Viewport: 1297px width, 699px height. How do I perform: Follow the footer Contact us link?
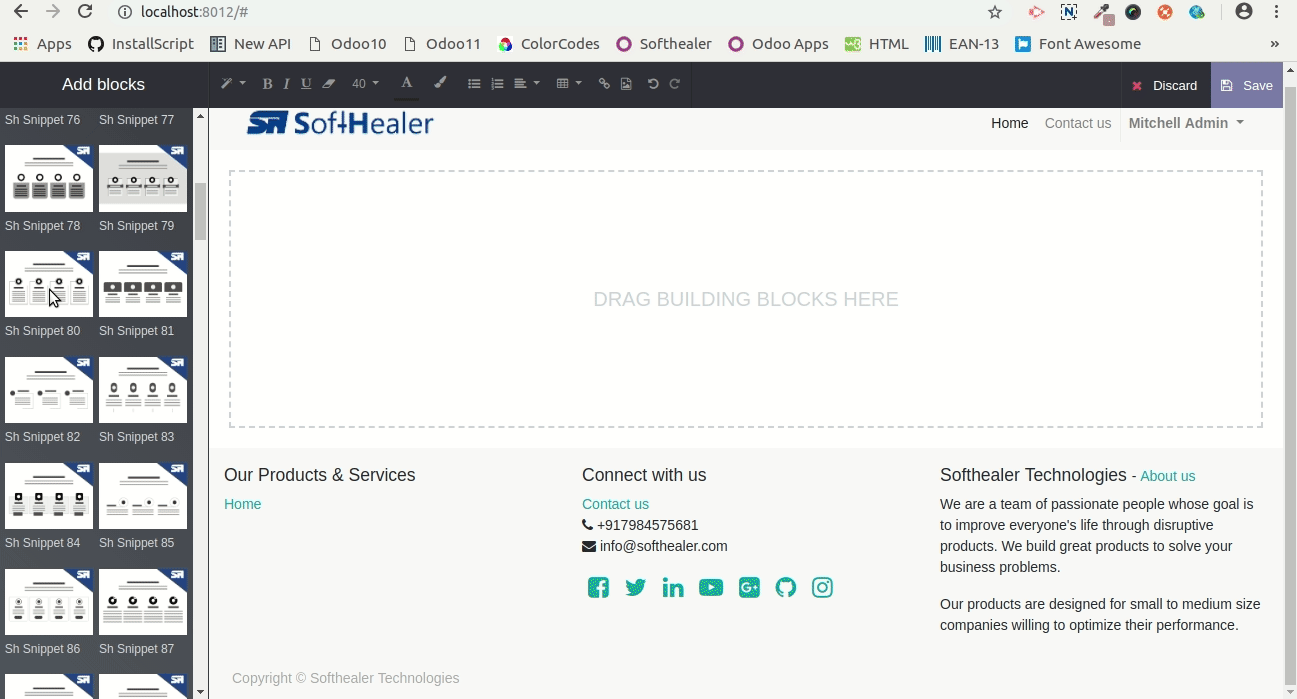point(615,504)
